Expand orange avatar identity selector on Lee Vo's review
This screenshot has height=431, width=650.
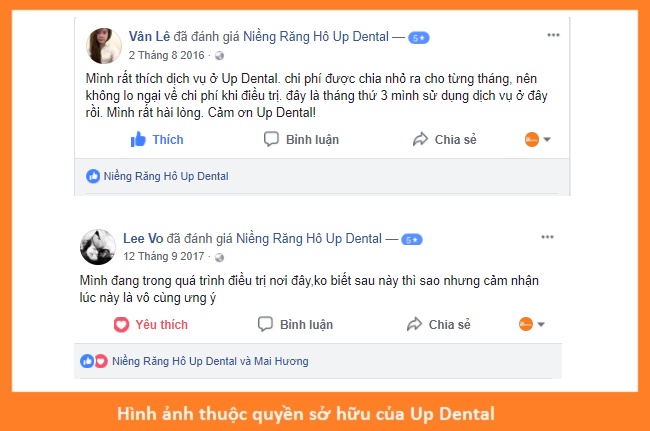pyautogui.click(x=532, y=324)
